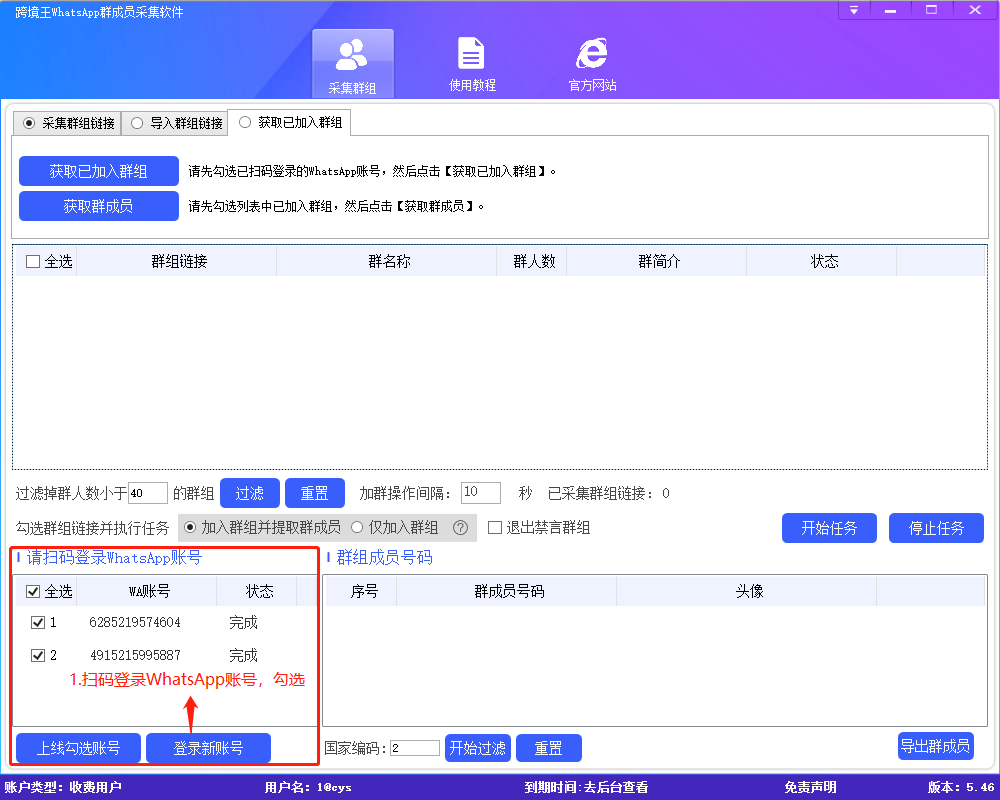This screenshot has height=800, width=1000.
Task: Open the 使用教程 tutorial icon
Action: click(x=471, y=62)
